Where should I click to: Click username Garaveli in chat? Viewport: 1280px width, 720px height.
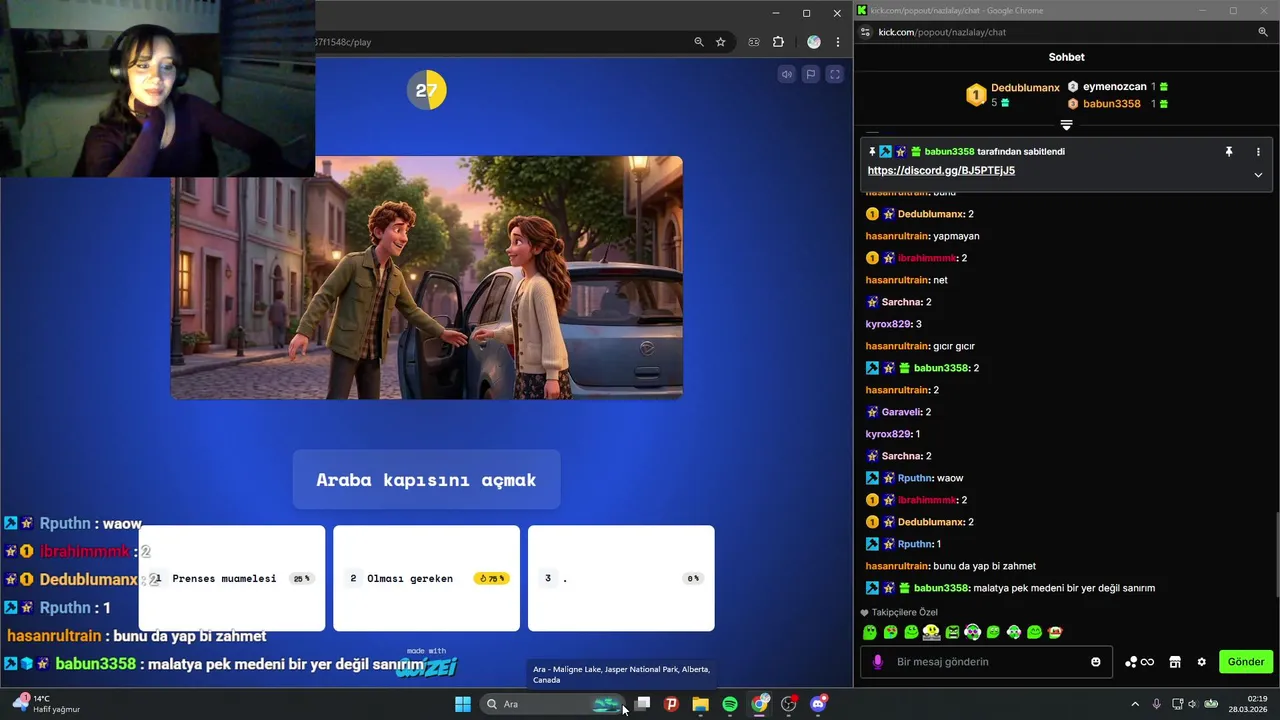click(x=901, y=412)
